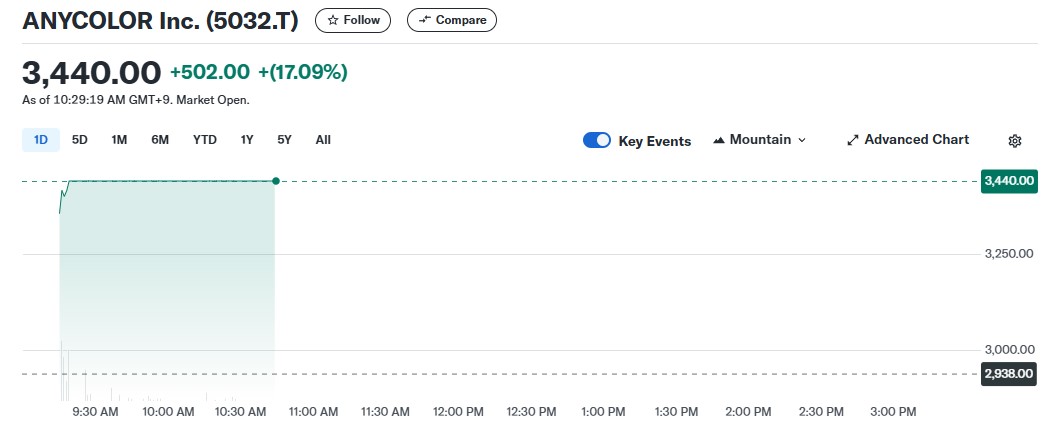Screen dimensions: 1049x436
Task: Select the 1Y range tab
Action: [247, 140]
